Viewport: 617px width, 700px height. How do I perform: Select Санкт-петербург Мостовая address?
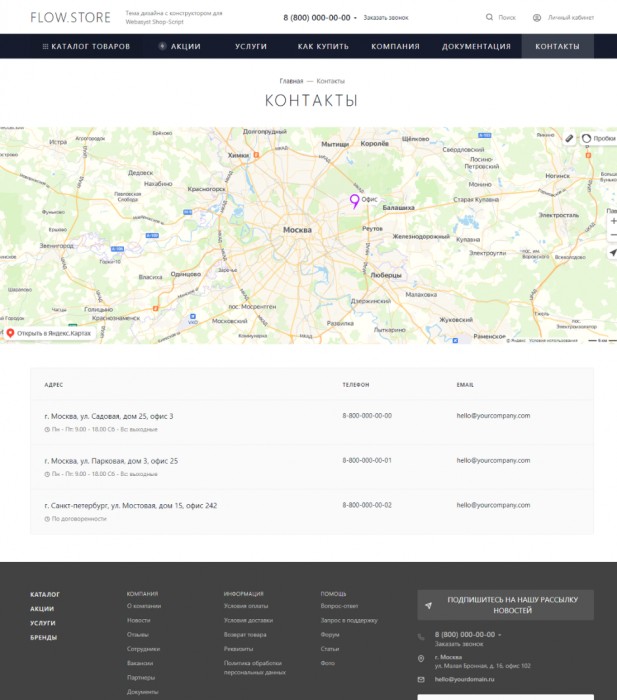(x=130, y=505)
